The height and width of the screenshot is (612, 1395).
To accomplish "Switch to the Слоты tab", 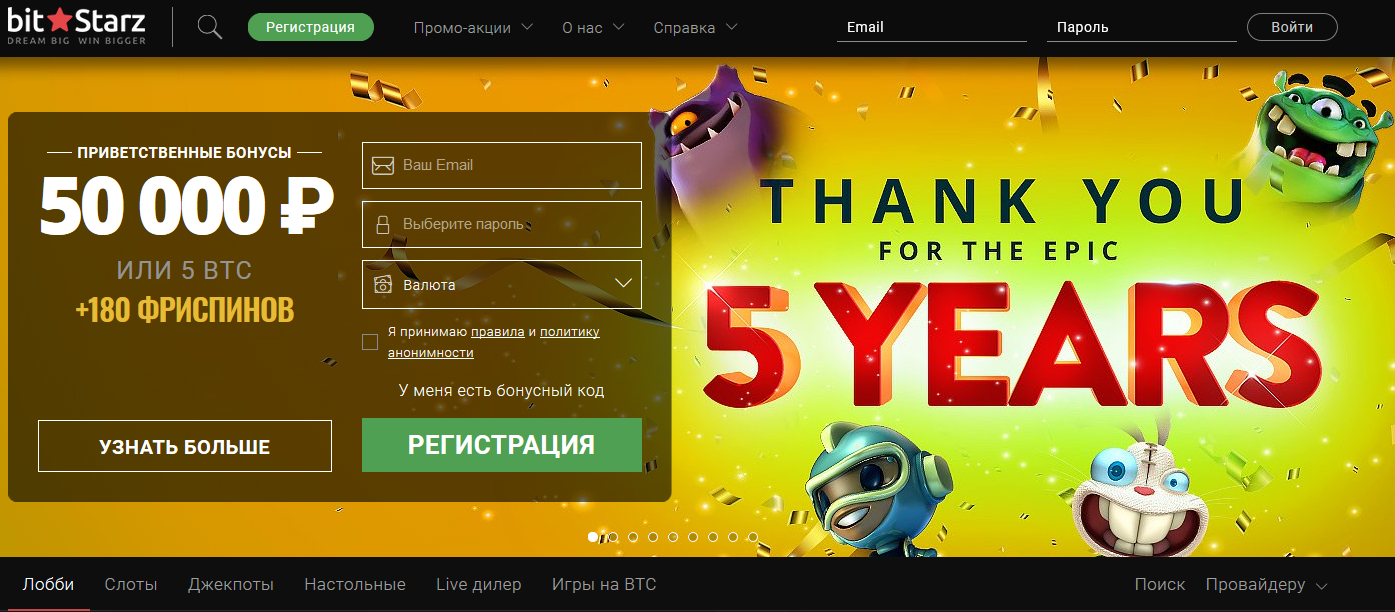I will click(x=131, y=584).
